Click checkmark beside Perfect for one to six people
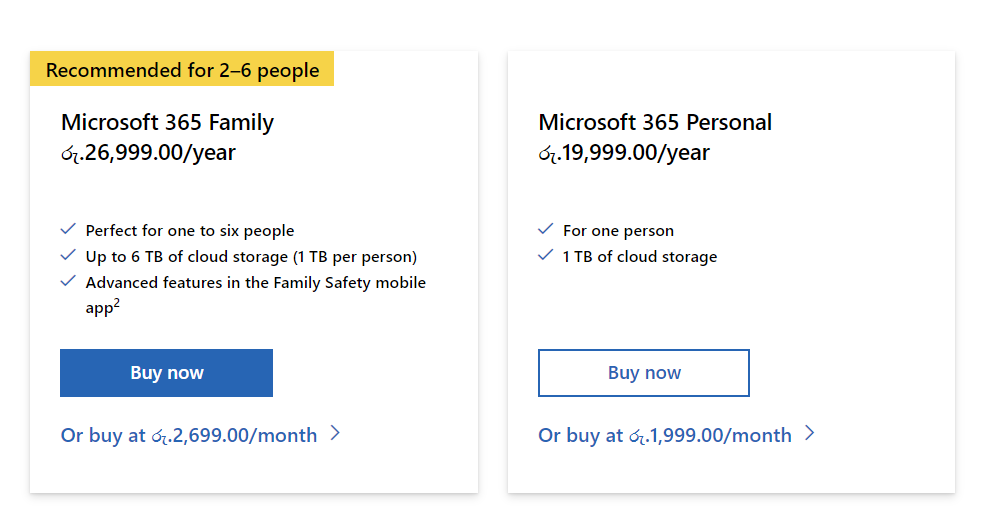985x515 pixels. coord(68,229)
